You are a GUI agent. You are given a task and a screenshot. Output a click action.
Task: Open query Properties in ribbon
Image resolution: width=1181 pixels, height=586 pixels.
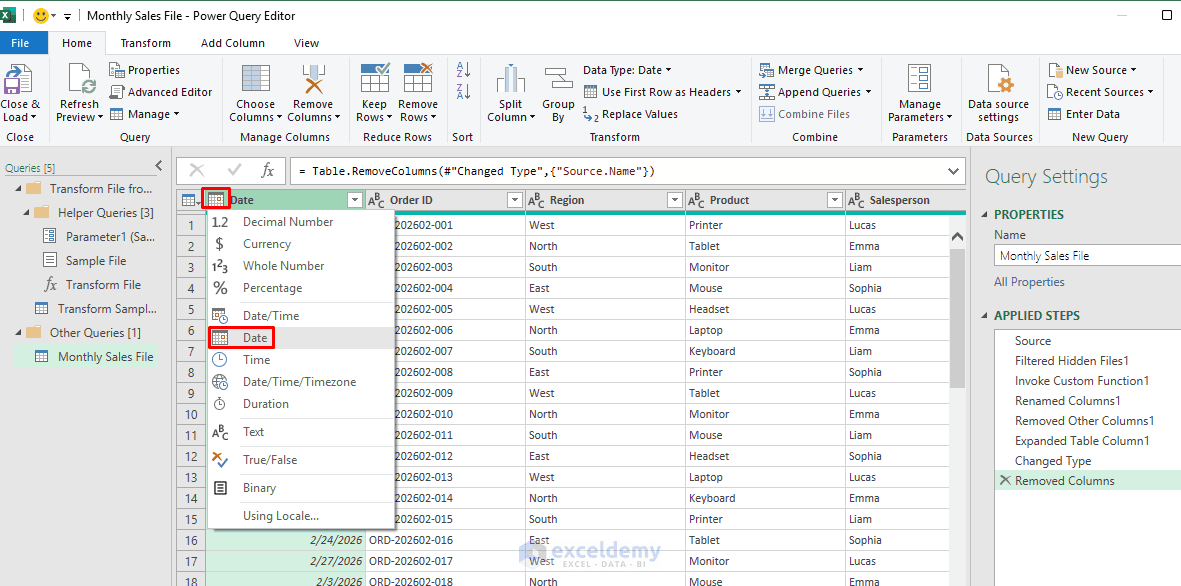point(145,70)
